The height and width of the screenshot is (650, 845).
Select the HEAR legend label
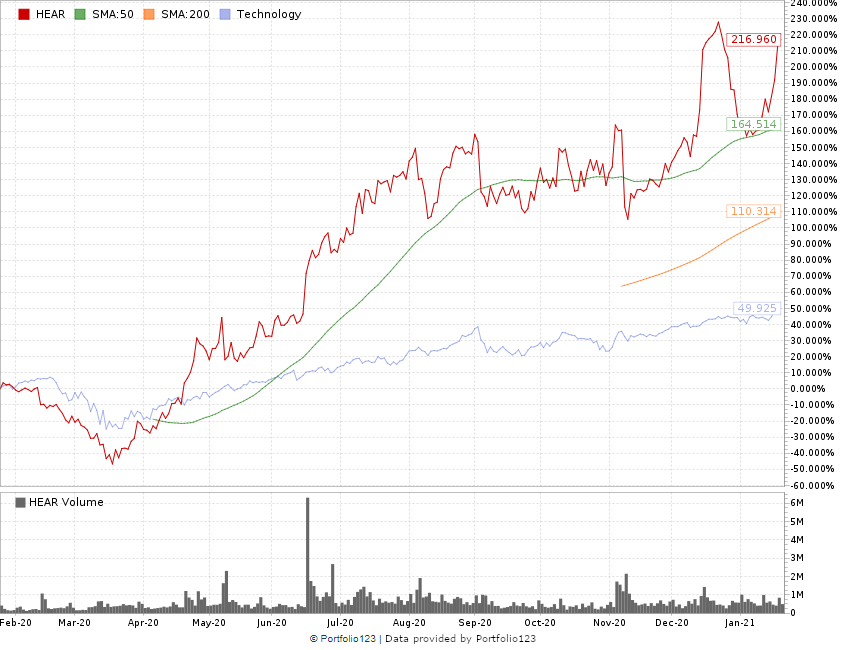[x=51, y=15]
